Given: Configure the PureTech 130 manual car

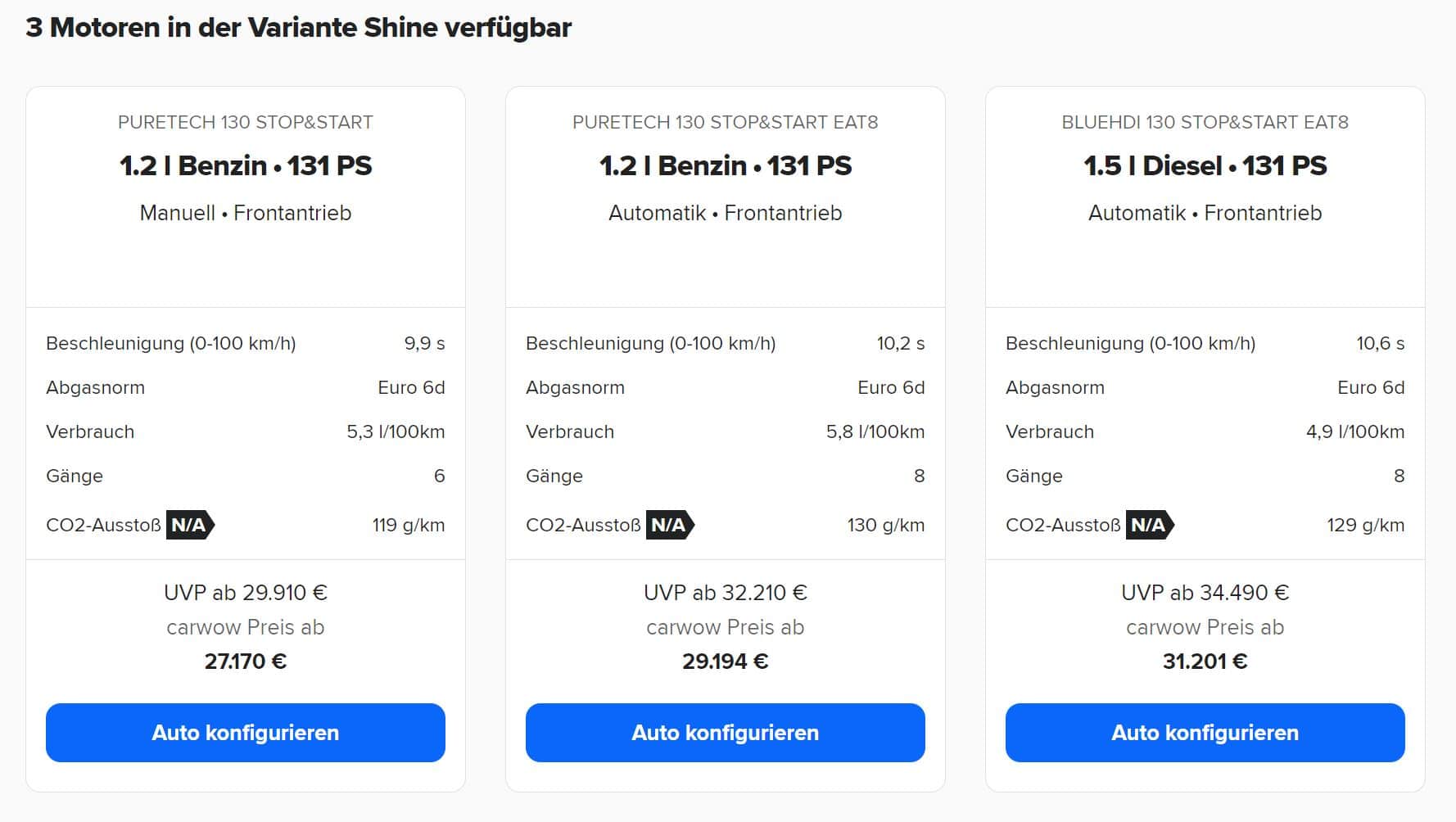Looking at the screenshot, I should point(246,733).
